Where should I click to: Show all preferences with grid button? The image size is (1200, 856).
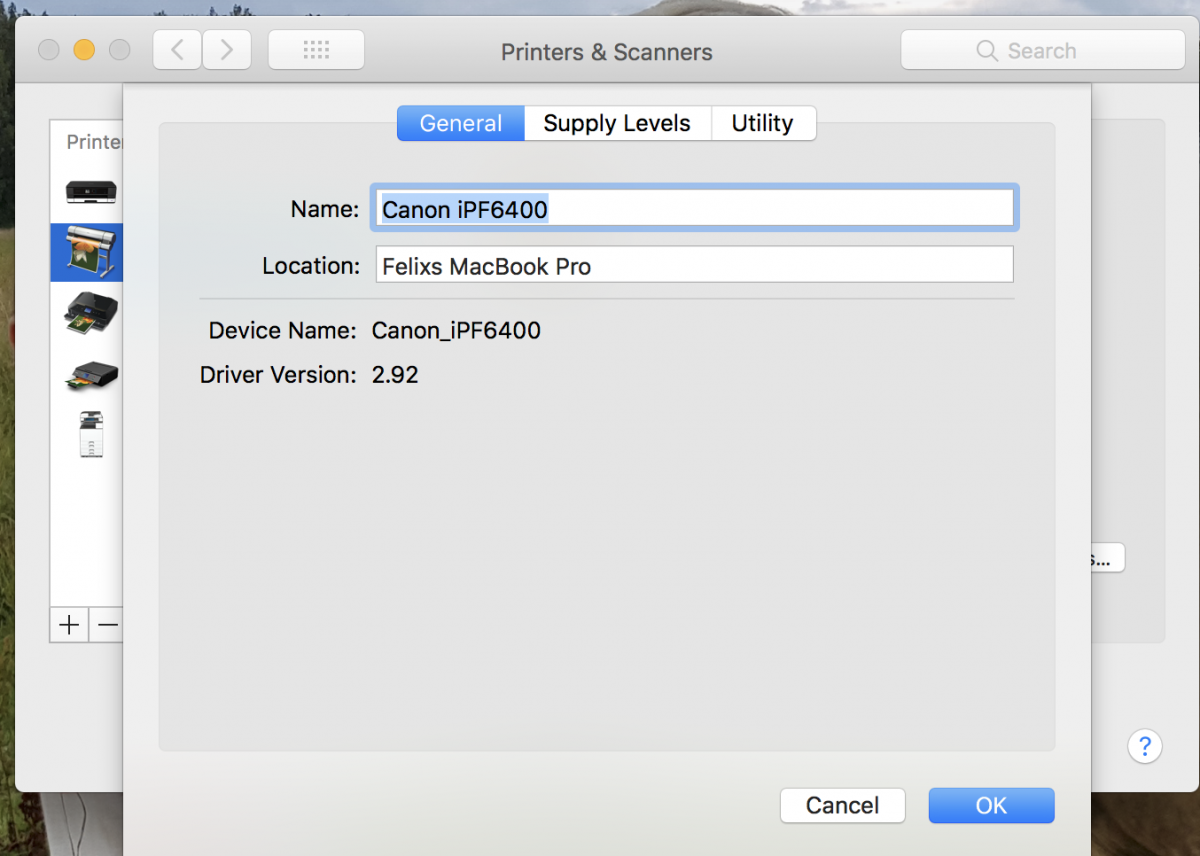coord(316,50)
